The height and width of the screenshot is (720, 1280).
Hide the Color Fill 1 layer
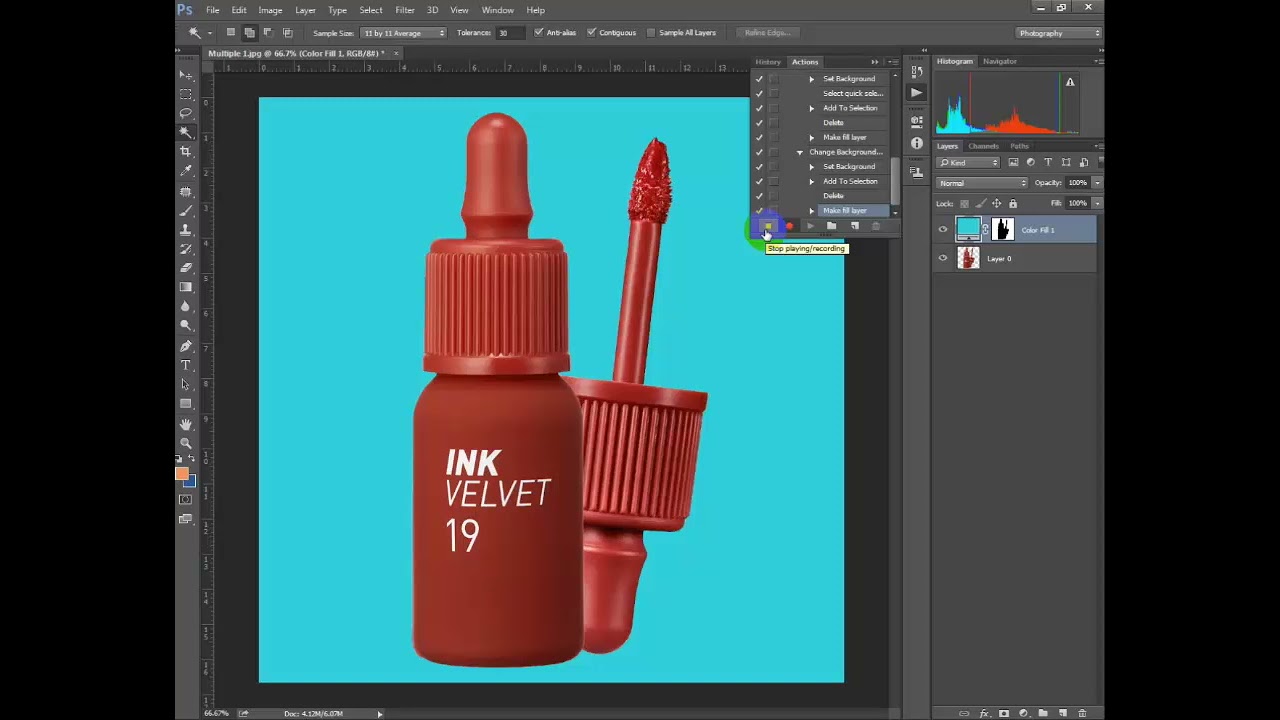(942, 229)
